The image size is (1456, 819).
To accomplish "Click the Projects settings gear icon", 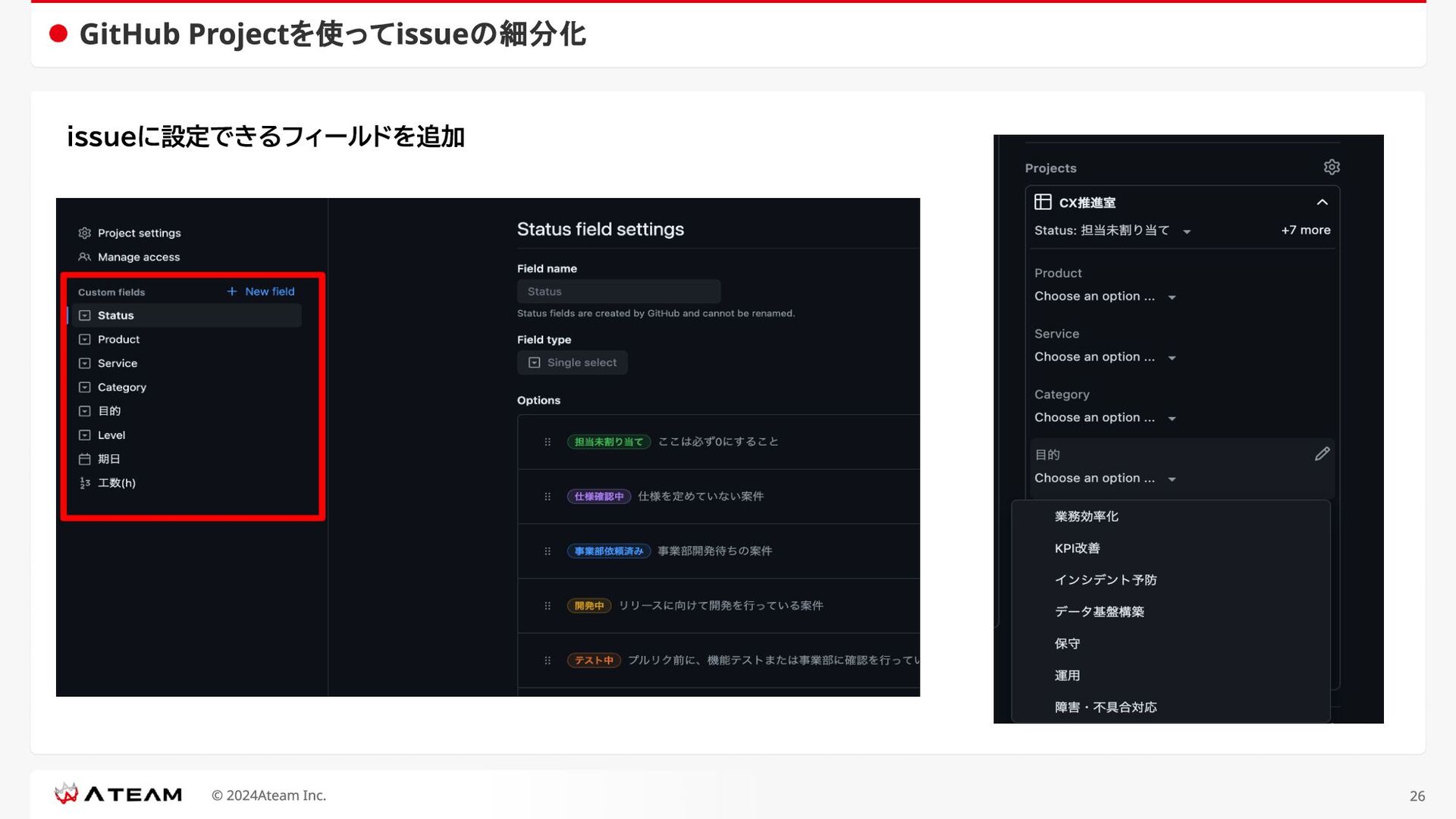I will [1332, 167].
